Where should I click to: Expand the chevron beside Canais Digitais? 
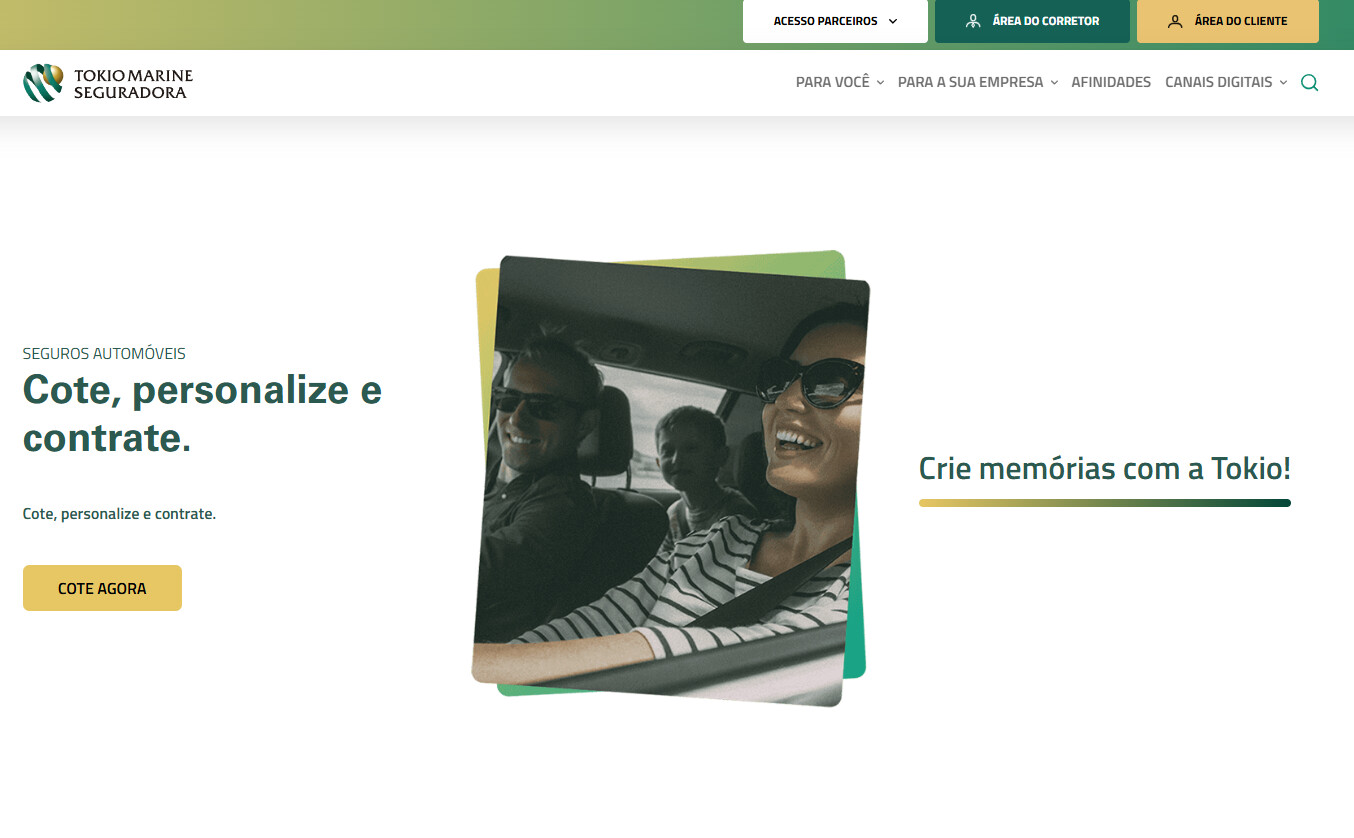1283,83
